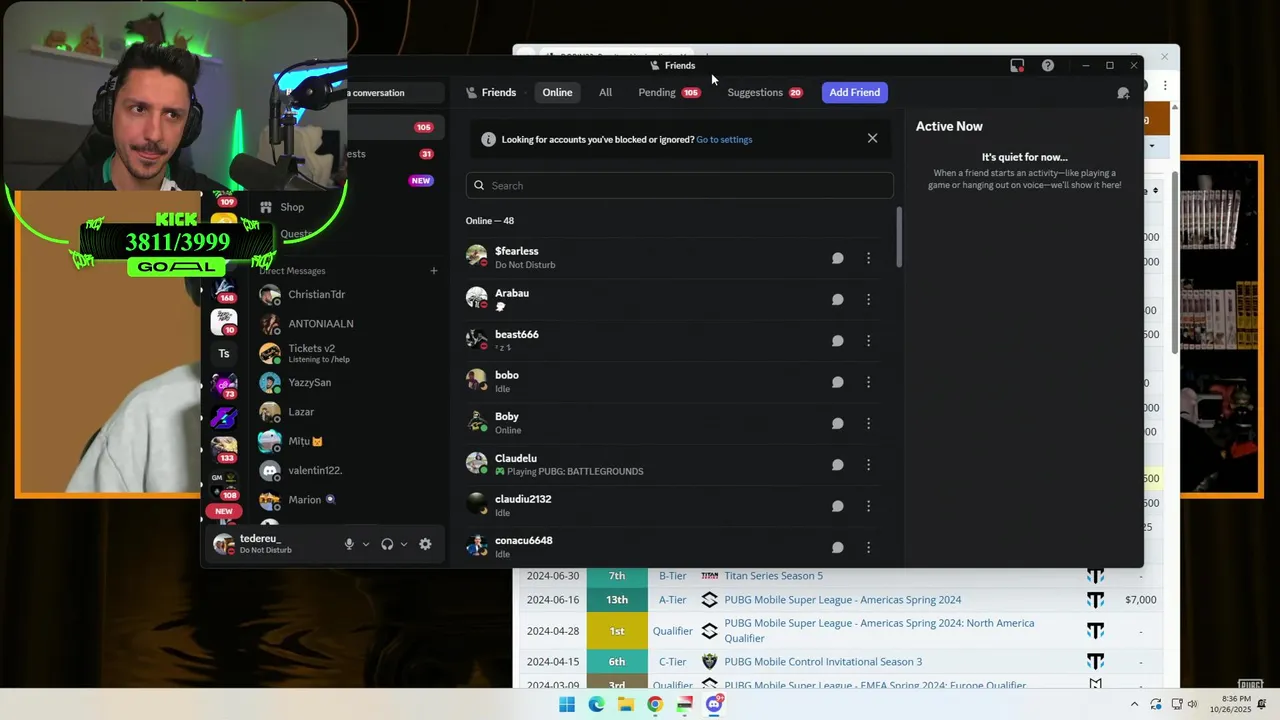Open more options for Claudelu
Image resolution: width=1280 pixels, height=720 pixels.
tap(868, 465)
